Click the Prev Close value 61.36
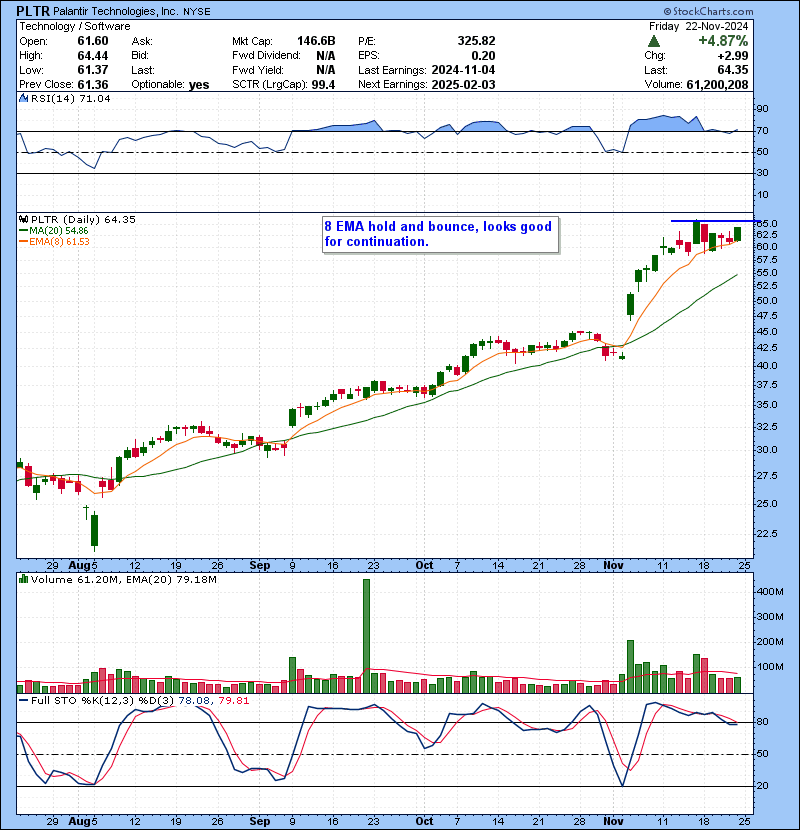The image size is (800, 830). [x=93, y=85]
